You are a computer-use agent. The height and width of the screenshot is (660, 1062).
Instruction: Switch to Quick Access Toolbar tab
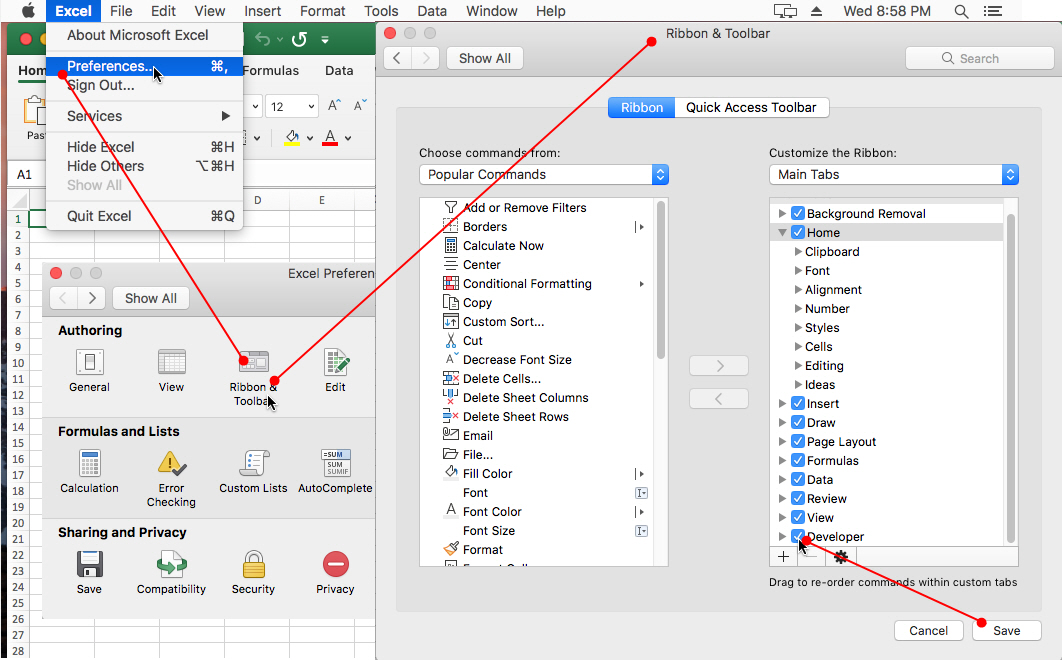click(751, 107)
